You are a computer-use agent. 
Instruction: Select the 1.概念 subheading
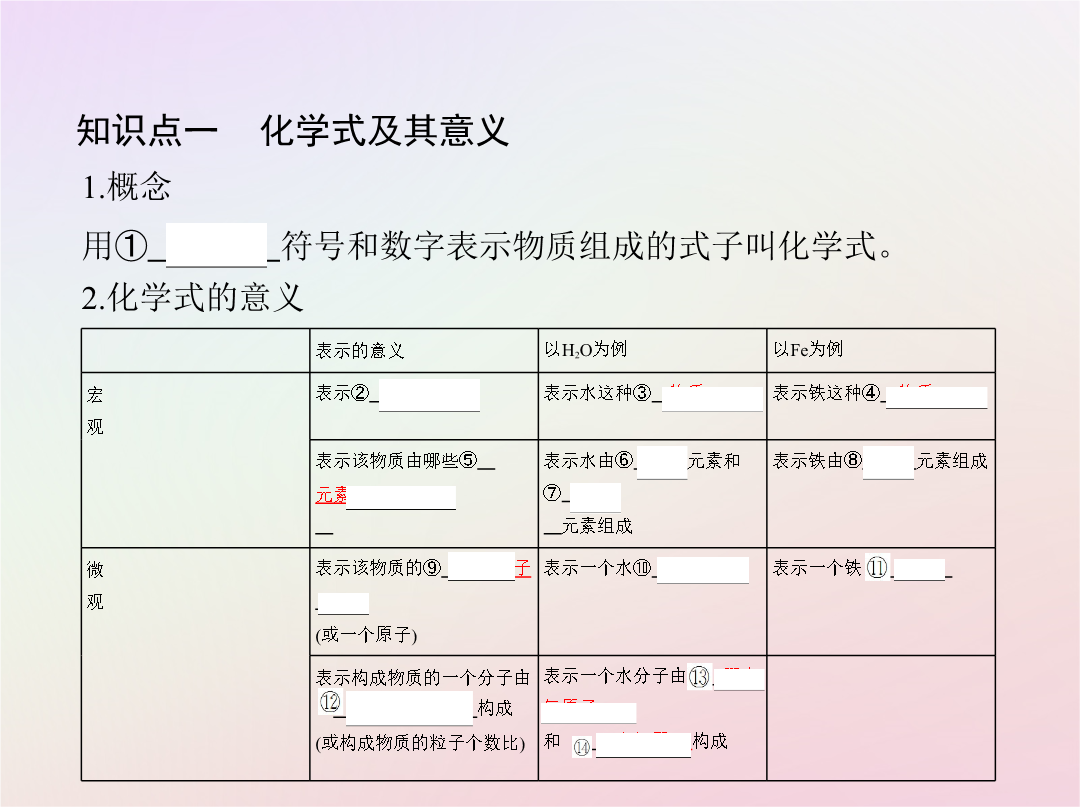[x=126, y=187]
